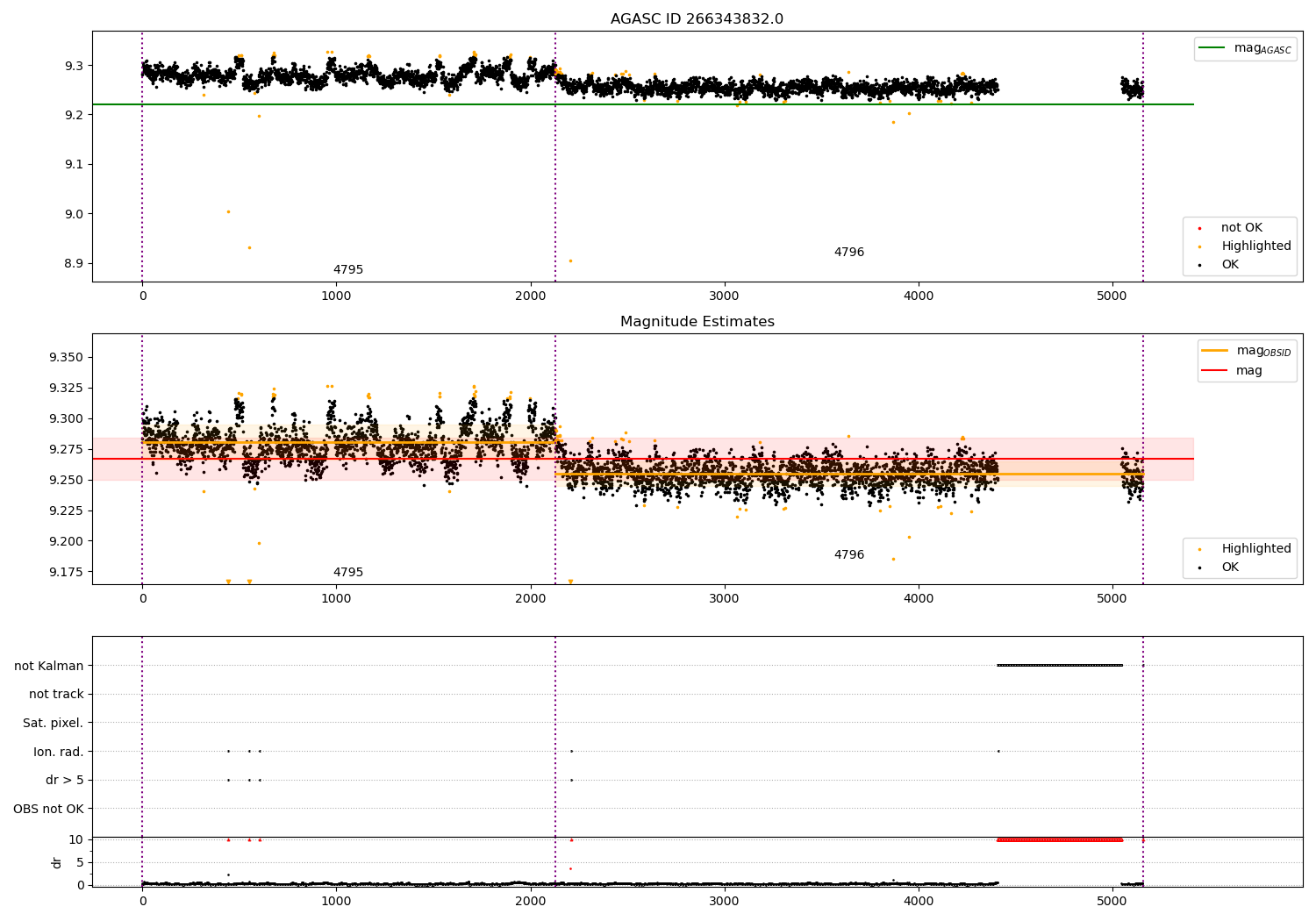
Task: Click obsid label '4796' in Magnitude Estimates plot
Action: [848, 555]
